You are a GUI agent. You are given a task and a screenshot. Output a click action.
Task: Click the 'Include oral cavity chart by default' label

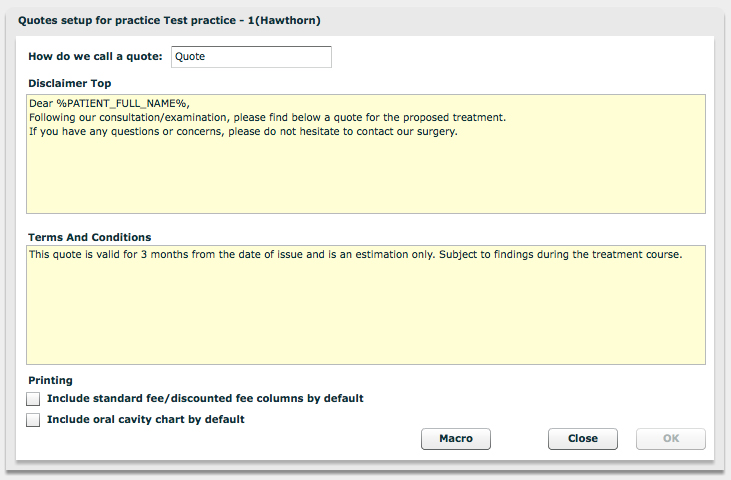pos(145,419)
